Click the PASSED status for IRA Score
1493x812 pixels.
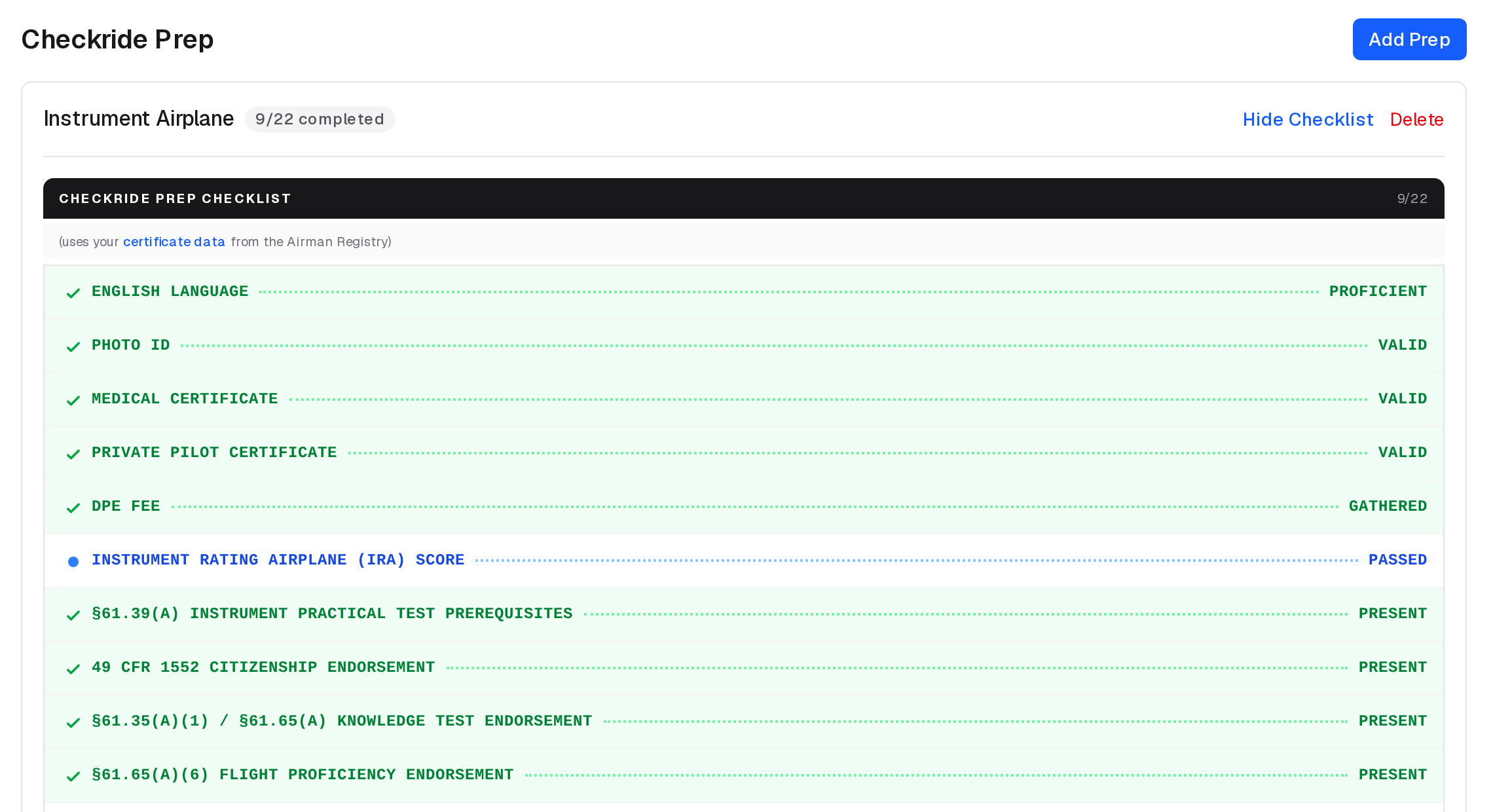pyautogui.click(x=1397, y=560)
